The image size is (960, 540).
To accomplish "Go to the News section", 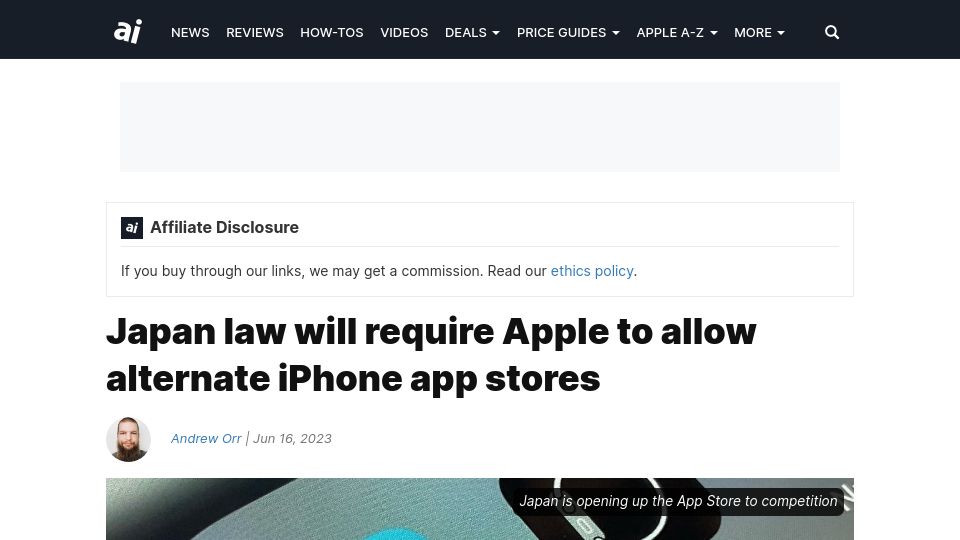I will 190,32.
